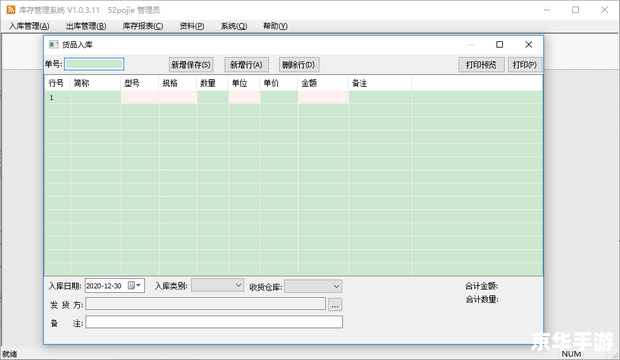Open the 入库日期 calendar dropdown

[134, 286]
